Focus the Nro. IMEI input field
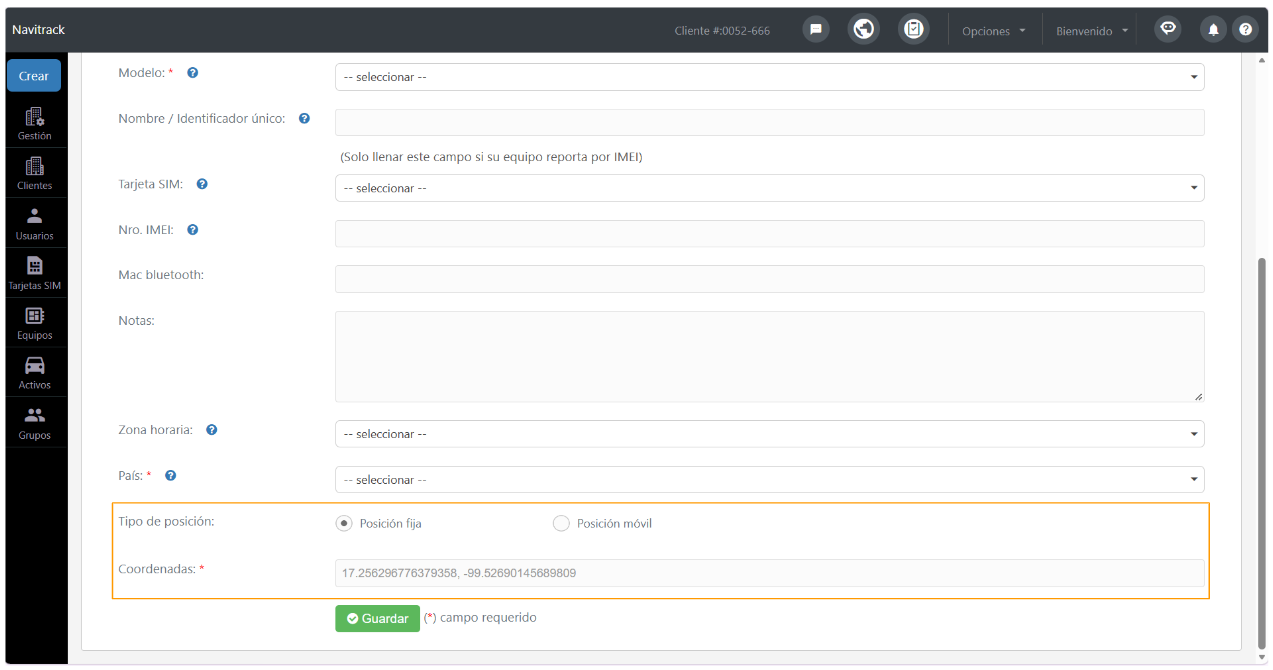This screenshot has height=670, width=1273. click(x=769, y=233)
